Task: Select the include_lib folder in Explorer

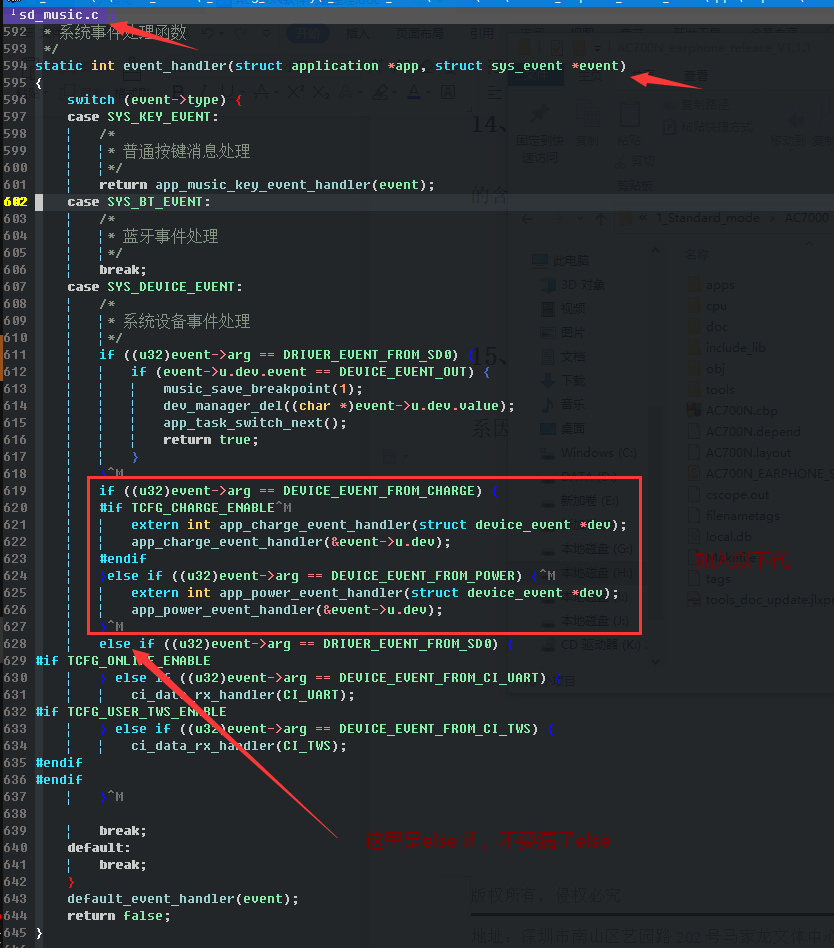Action: pyautogui.click(x=727, y=348)
